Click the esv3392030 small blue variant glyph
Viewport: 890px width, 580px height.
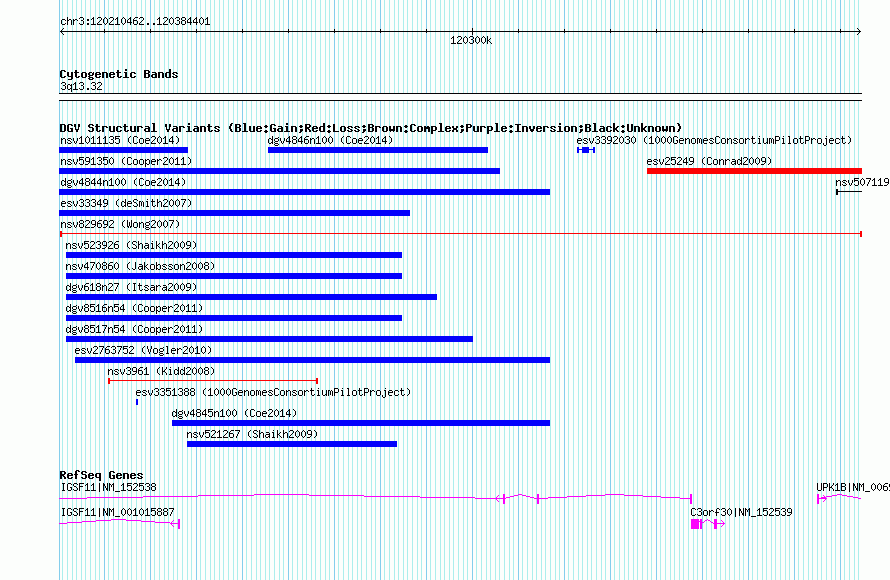point(586,150)
